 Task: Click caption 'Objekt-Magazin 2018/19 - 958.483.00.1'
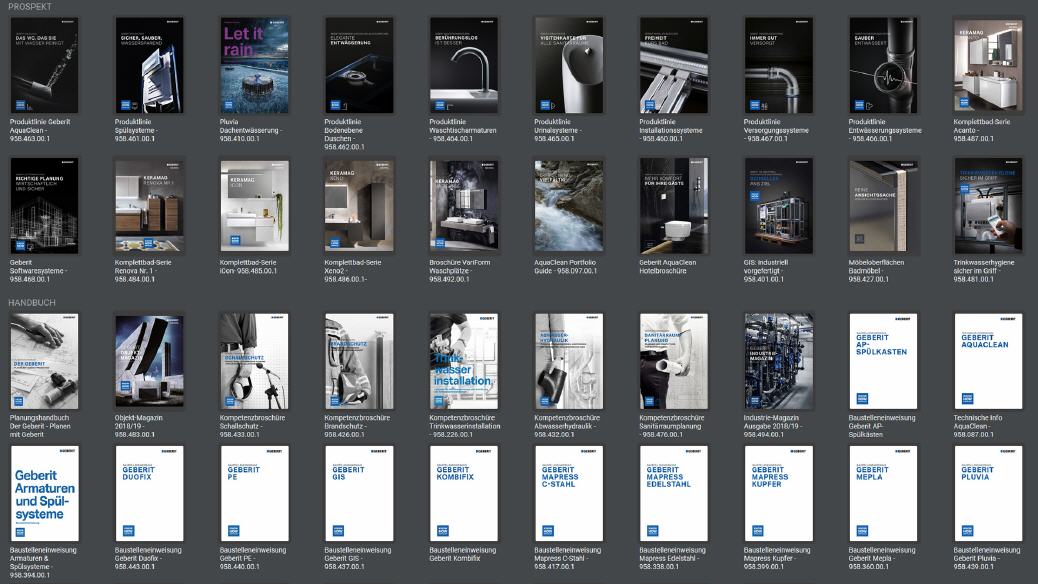tap(139, 426)
